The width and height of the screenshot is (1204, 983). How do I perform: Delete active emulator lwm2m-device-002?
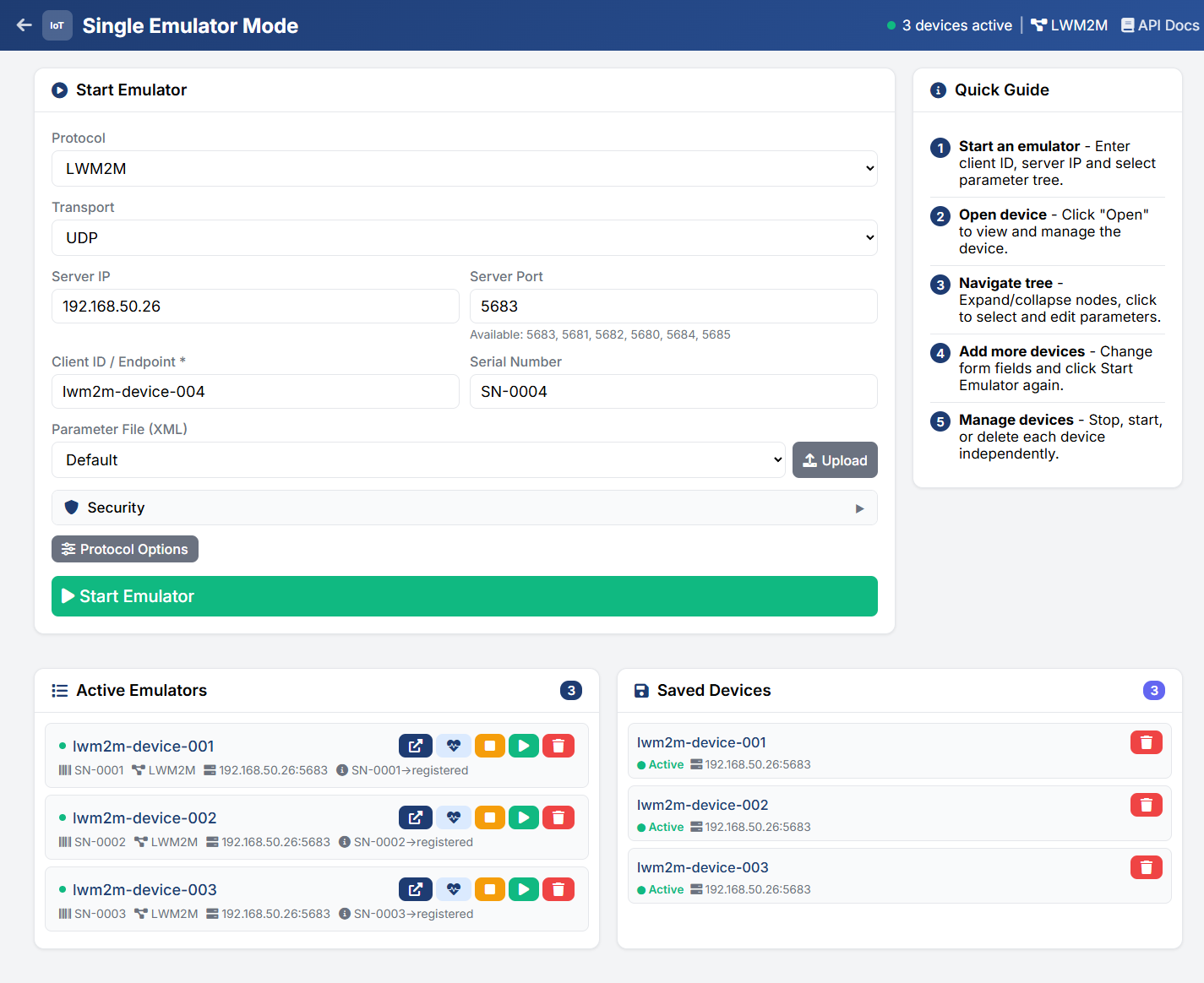tap(558, 817)
